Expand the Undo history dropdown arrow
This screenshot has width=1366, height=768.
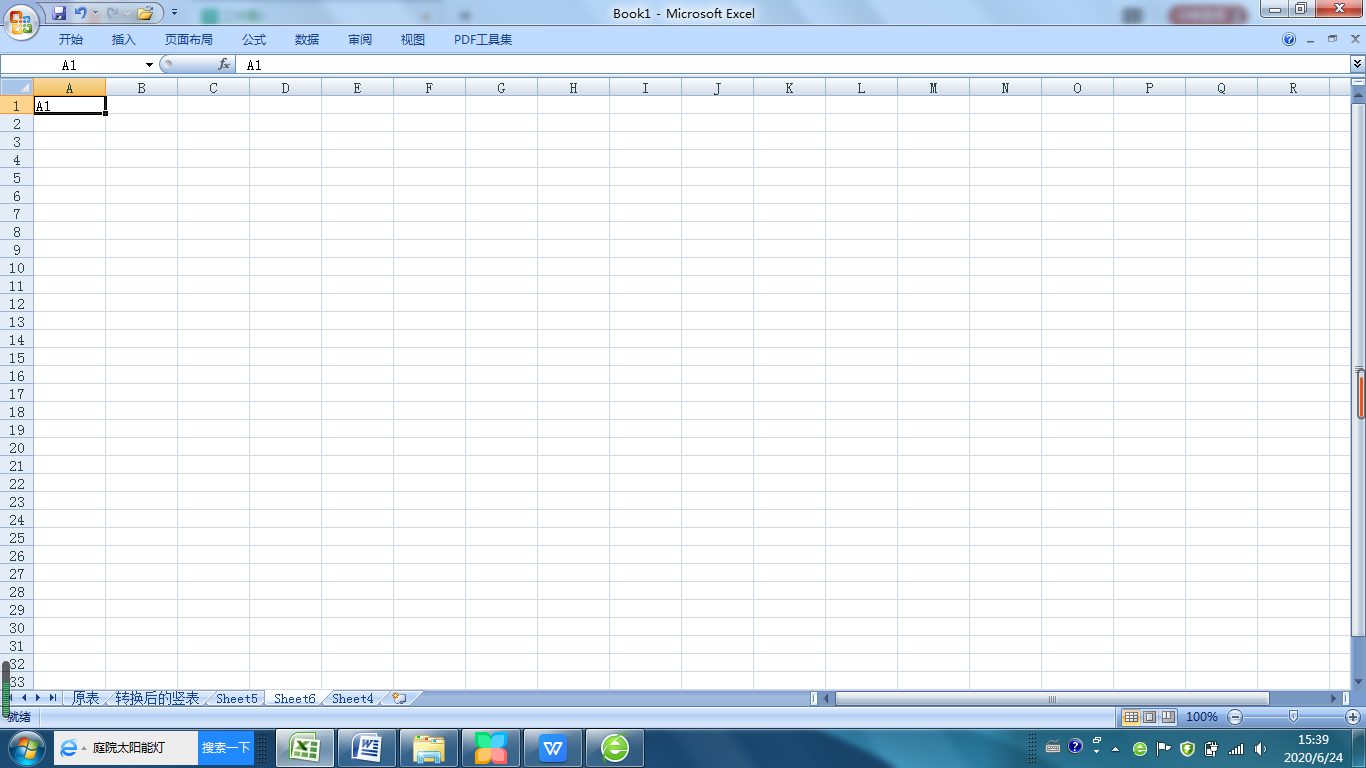pos(95,14)
